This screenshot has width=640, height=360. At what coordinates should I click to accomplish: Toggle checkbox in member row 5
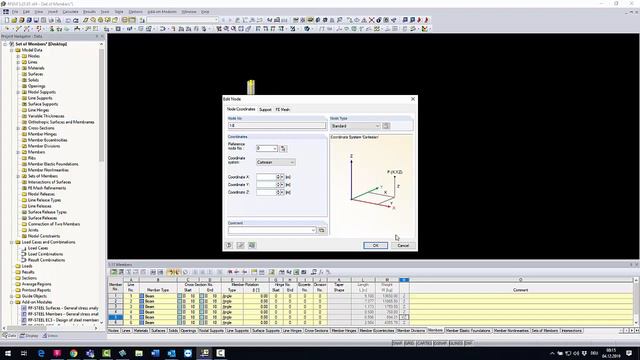click(404, 317)
